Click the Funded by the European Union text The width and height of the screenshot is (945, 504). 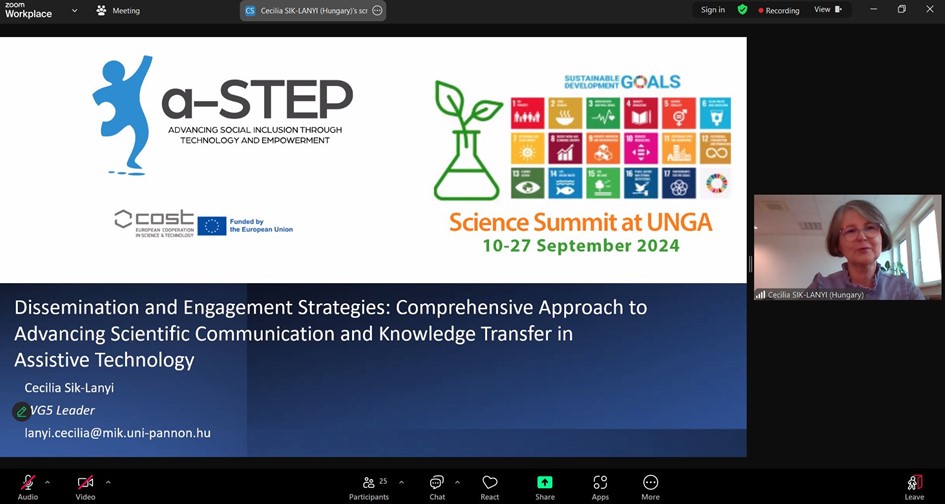261,225
